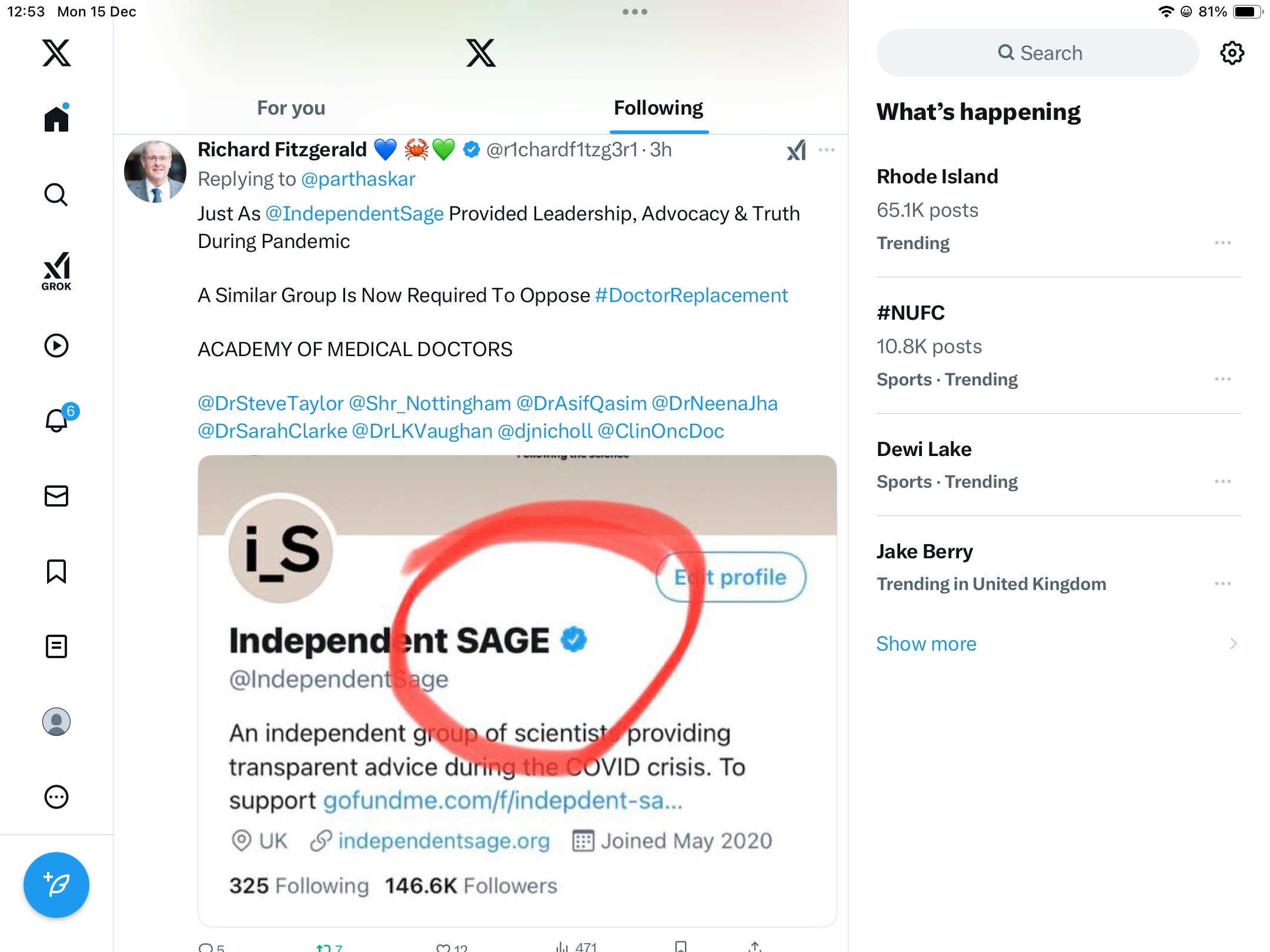This screenshot has height=952, width=1270.
Task: Open the video tab play icon
Action: (x=56, y=346)
